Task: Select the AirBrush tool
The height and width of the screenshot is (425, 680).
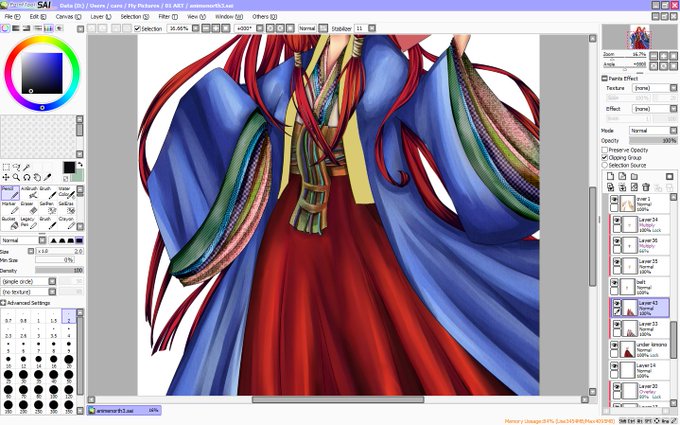Action: (29, 193)
